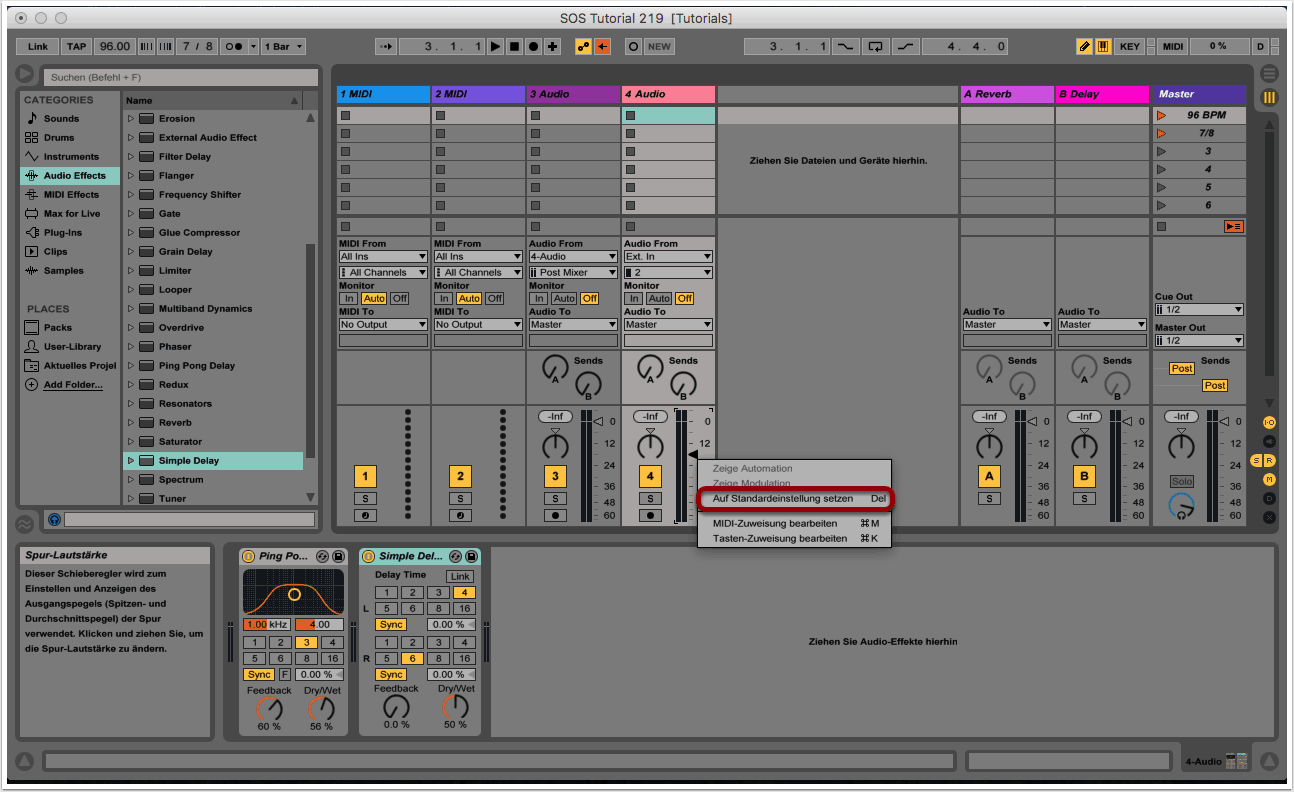This screenshot has height=792, width=1294.
Task: Click the Ping Pong device activator icon
Action: (249, 556)
